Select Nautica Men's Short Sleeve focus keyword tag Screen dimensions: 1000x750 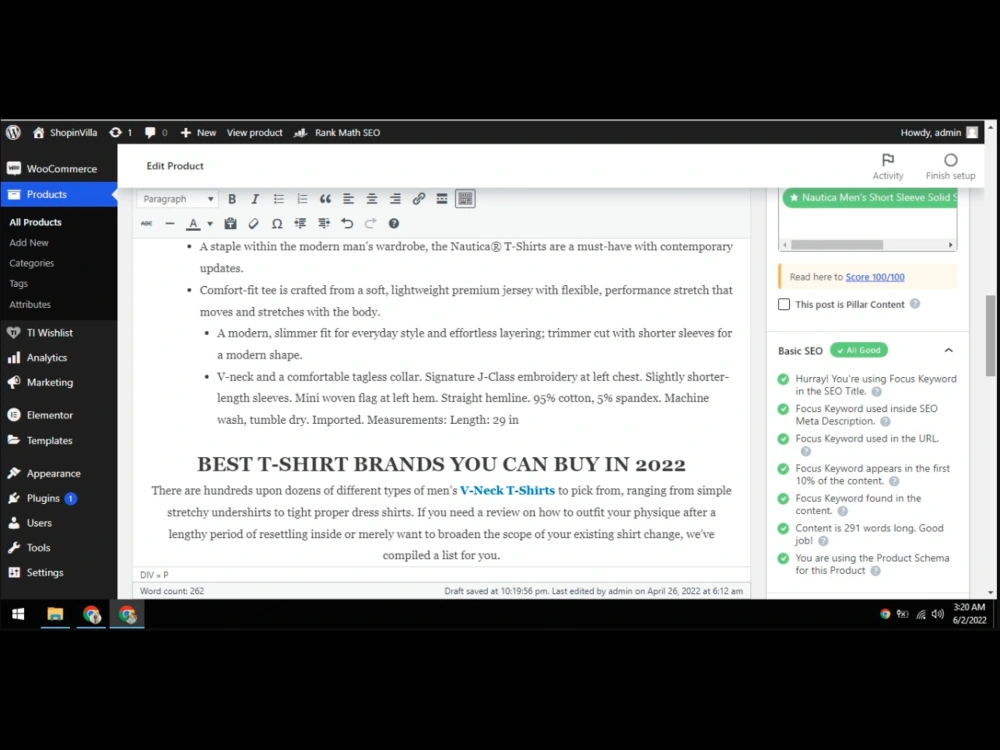[x=870, y=198]
